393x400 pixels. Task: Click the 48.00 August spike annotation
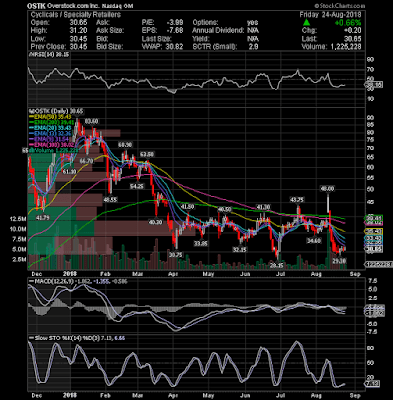(x=327, y=189)
